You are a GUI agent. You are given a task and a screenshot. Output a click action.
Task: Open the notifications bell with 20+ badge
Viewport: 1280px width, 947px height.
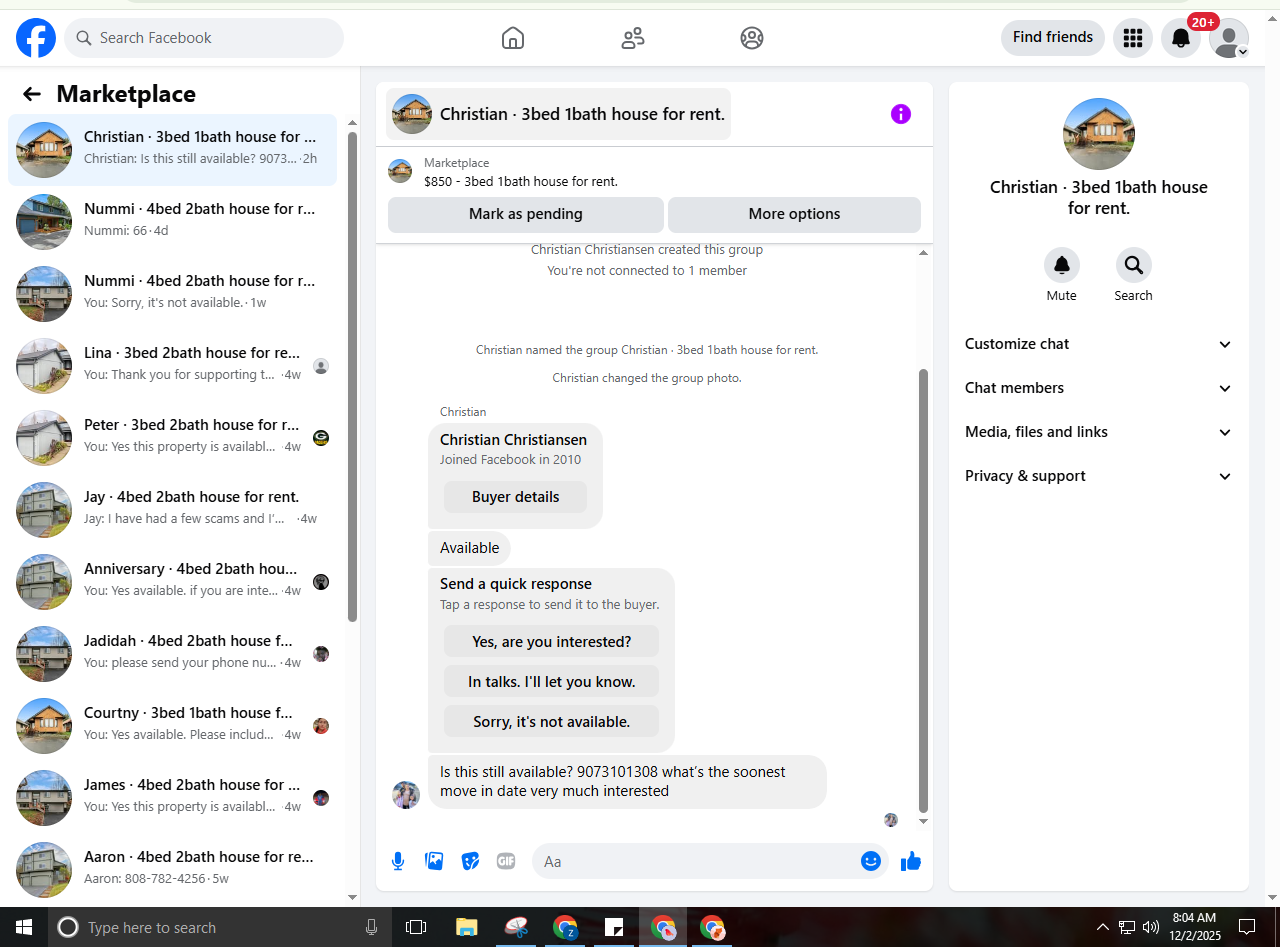tap(1181, 38)
